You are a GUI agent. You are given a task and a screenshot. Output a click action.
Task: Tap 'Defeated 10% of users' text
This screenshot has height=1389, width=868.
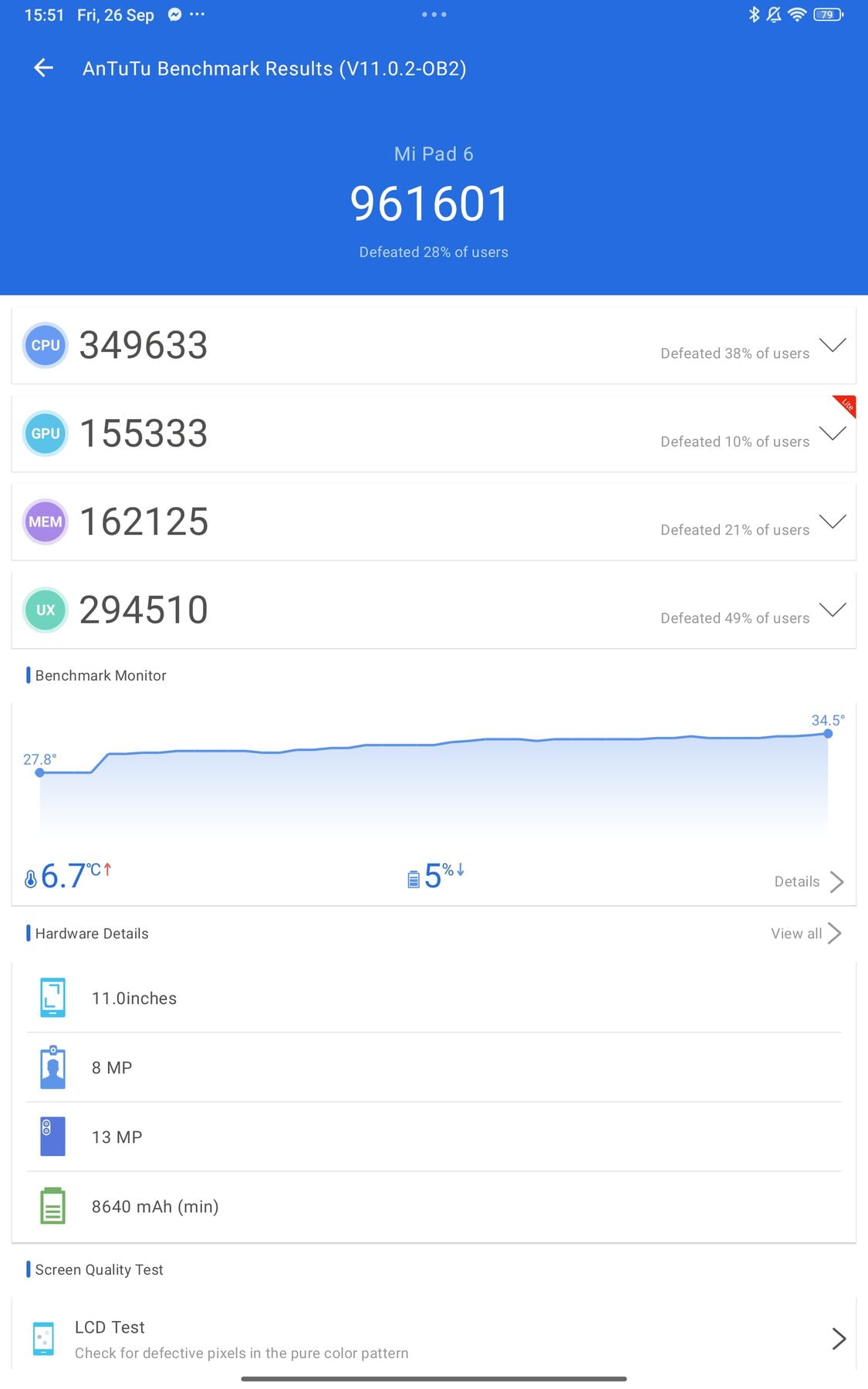(735, 441)
